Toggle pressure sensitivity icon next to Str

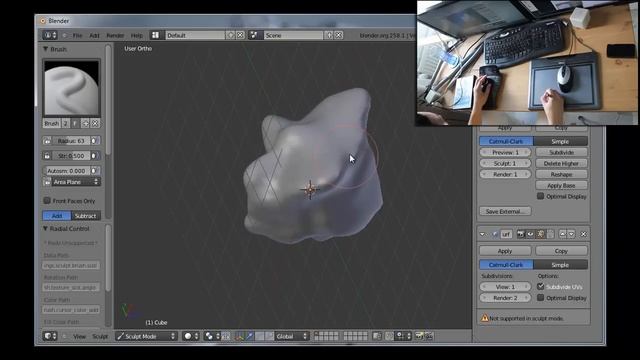[x=95, y=156]
